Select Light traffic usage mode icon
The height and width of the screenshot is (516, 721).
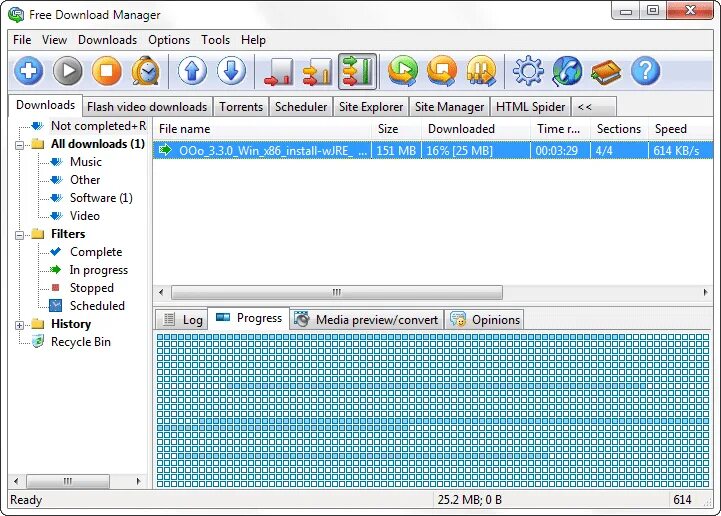click(279, 72)
